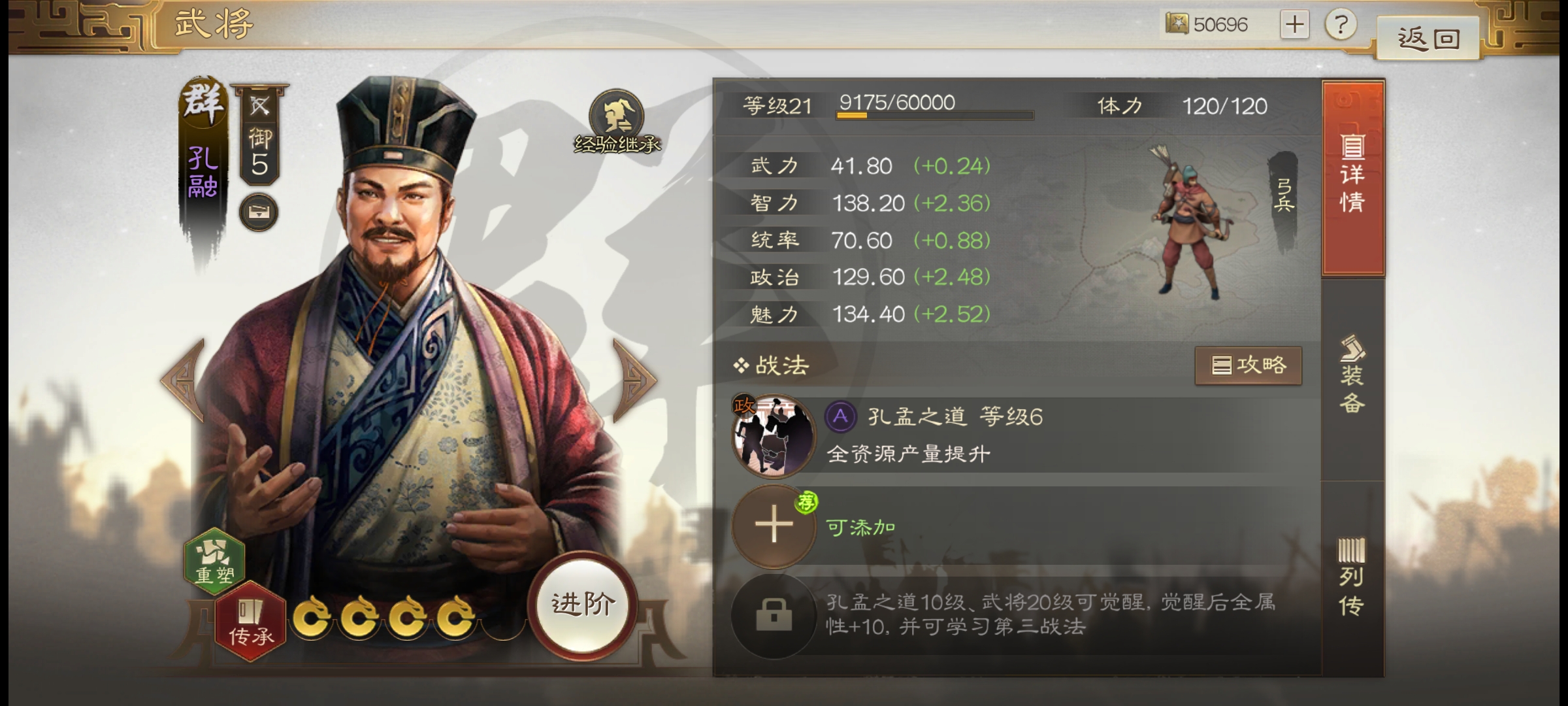The image size is (1568, 706).
Task: Open the 经验继承 experience inheritance icon
Action: pos(617,122)
